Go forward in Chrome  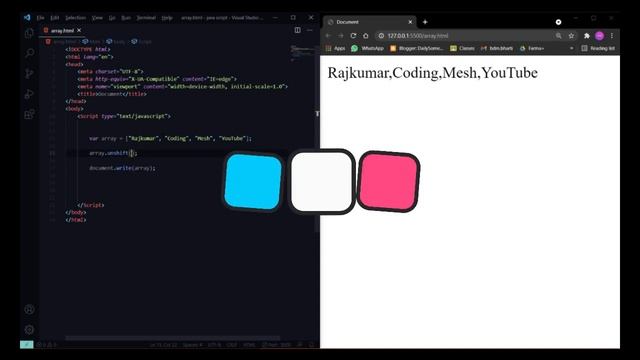[x=341, y=36]
